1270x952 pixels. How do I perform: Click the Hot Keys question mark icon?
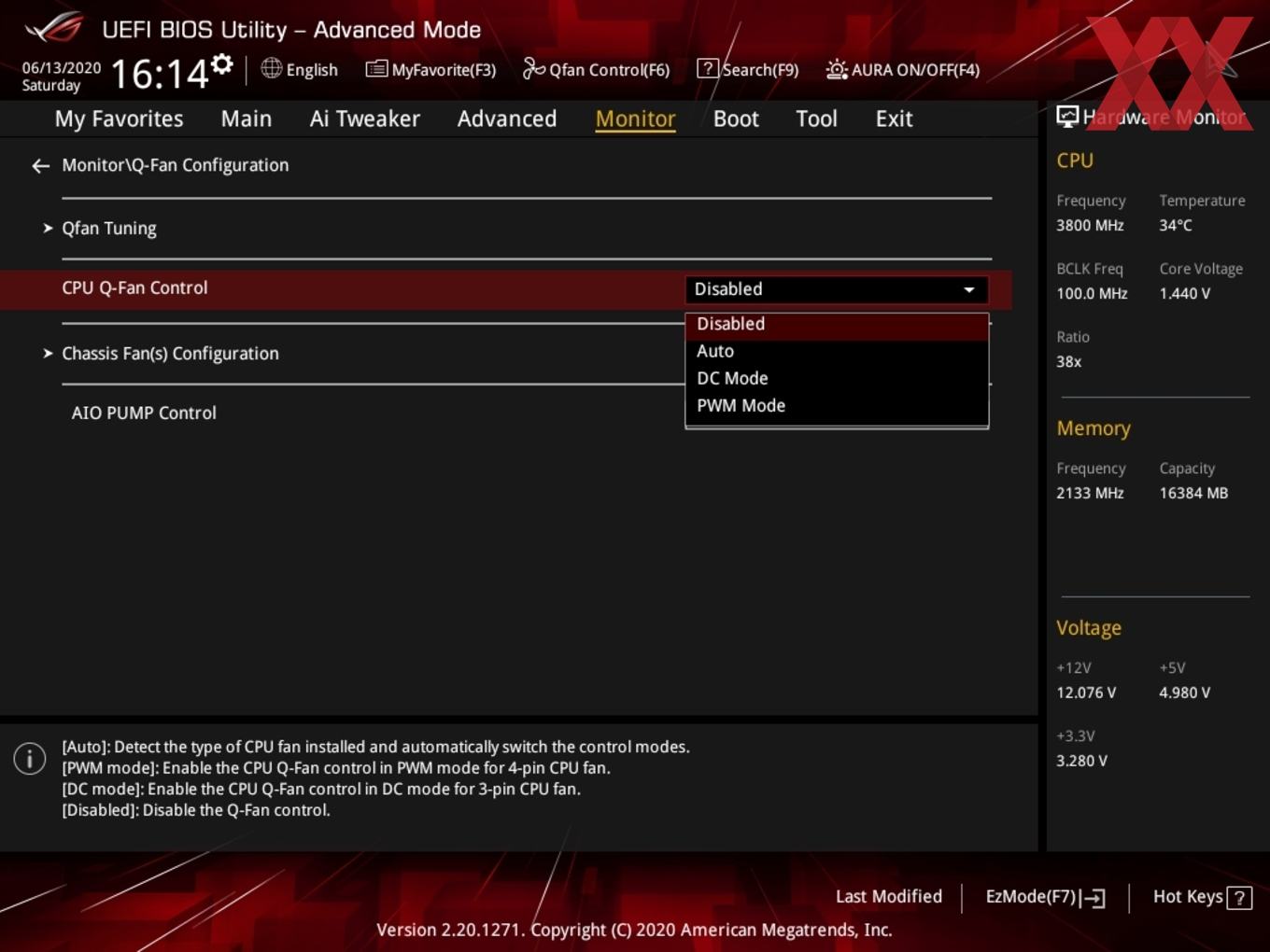(1239, 898)
